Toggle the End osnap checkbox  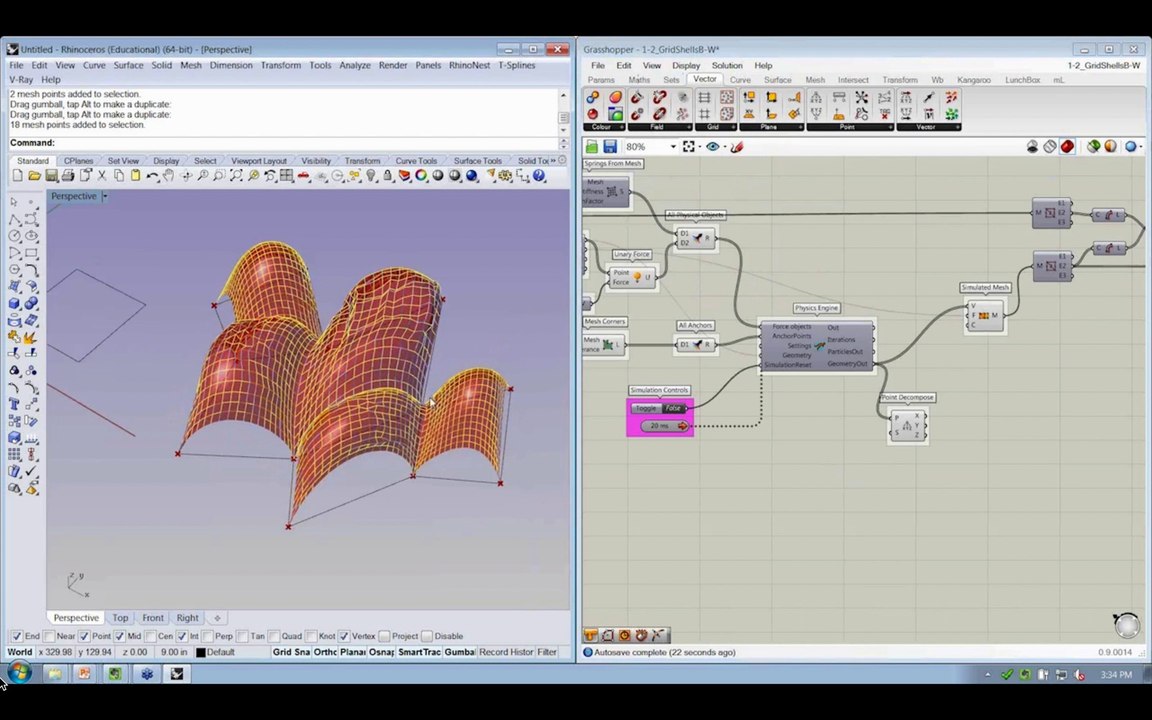(x=16, y=636)
